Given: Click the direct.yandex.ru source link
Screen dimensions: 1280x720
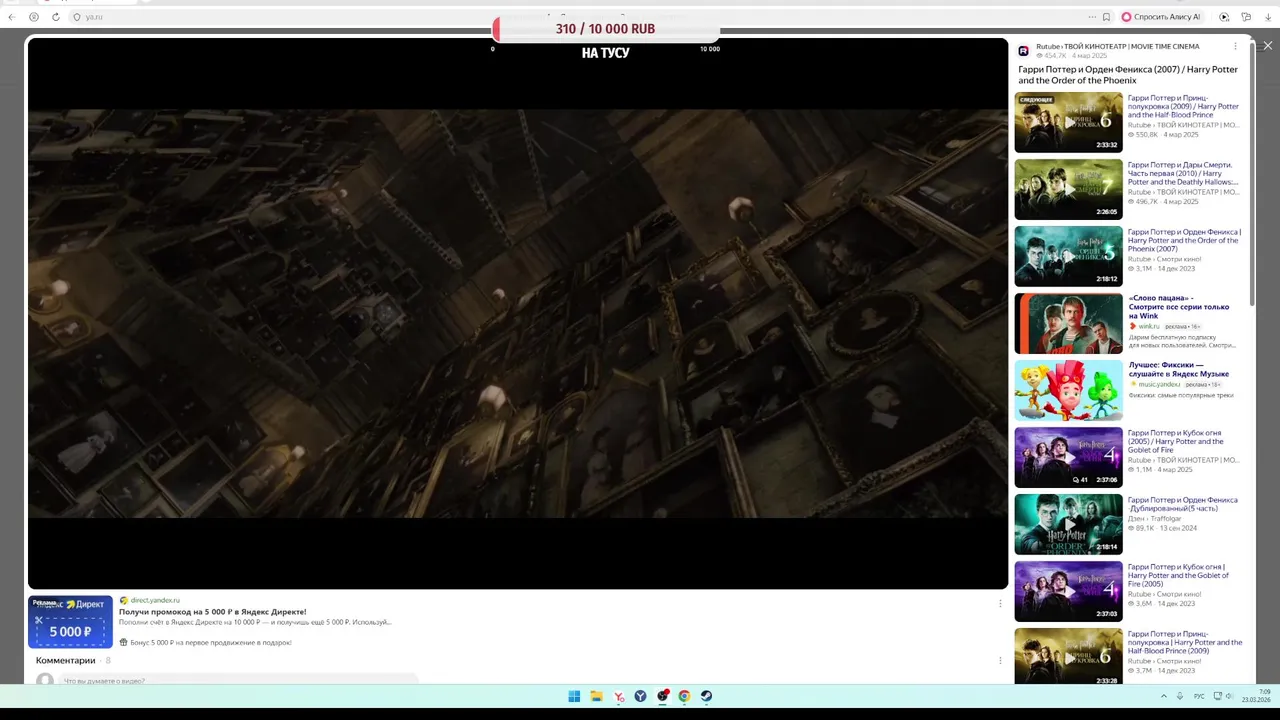Looking at the screenshot, I should coord(155,600).
